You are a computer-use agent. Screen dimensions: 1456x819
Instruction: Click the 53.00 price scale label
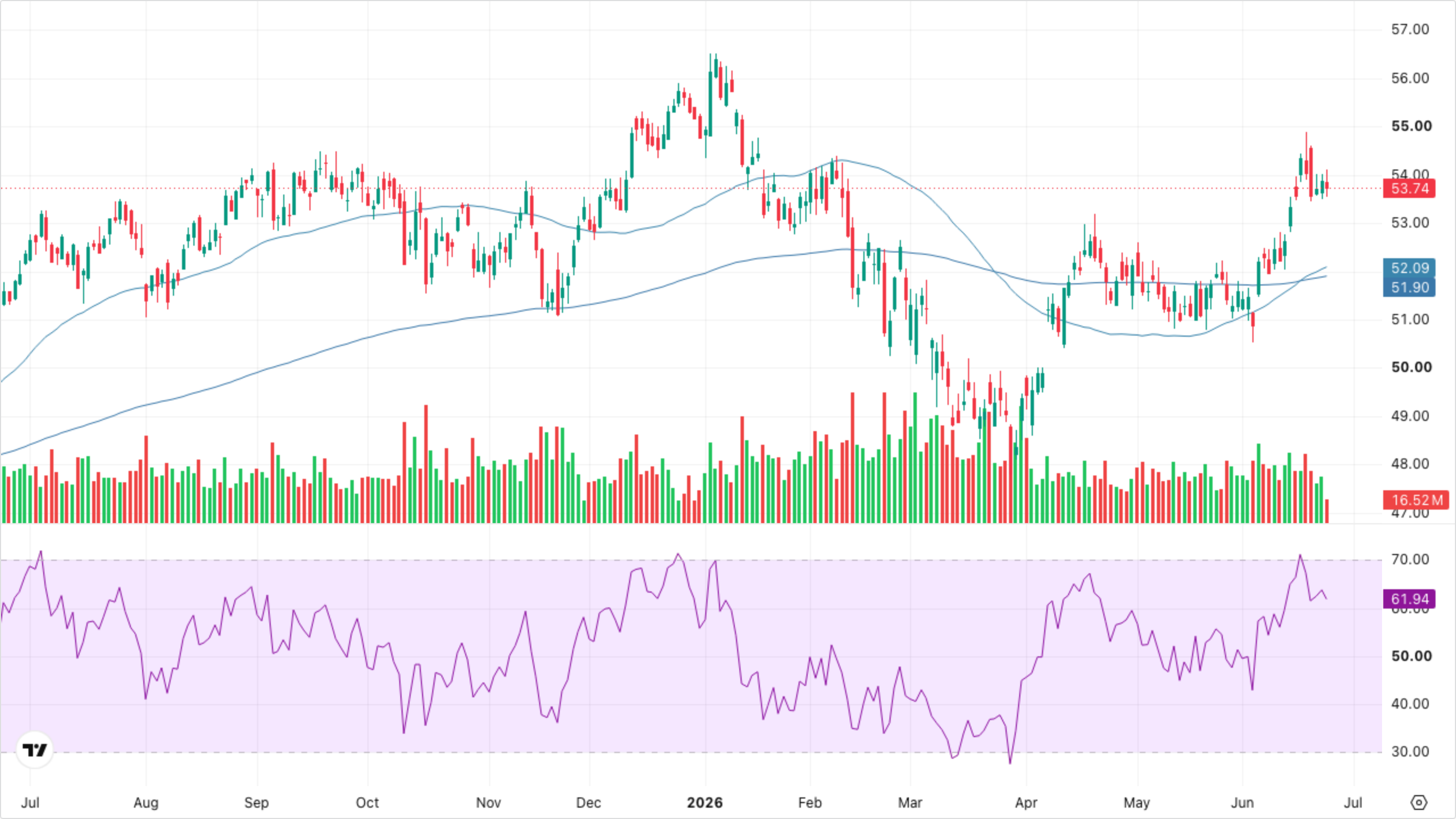pos(1410,222)
